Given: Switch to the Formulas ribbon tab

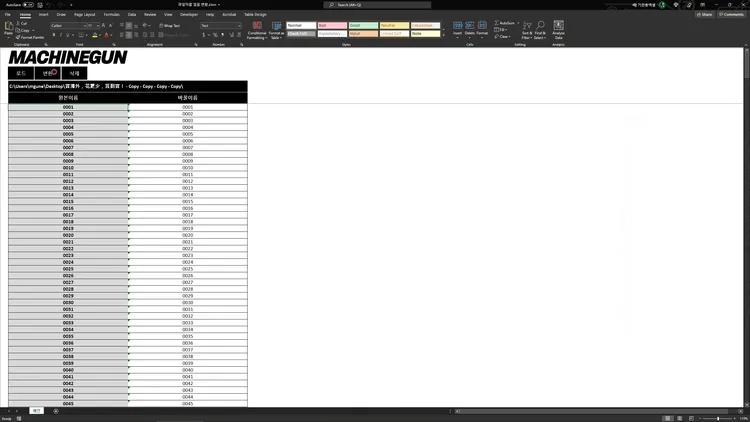Looking at the screenshot, I should click(x=112, y=15).
